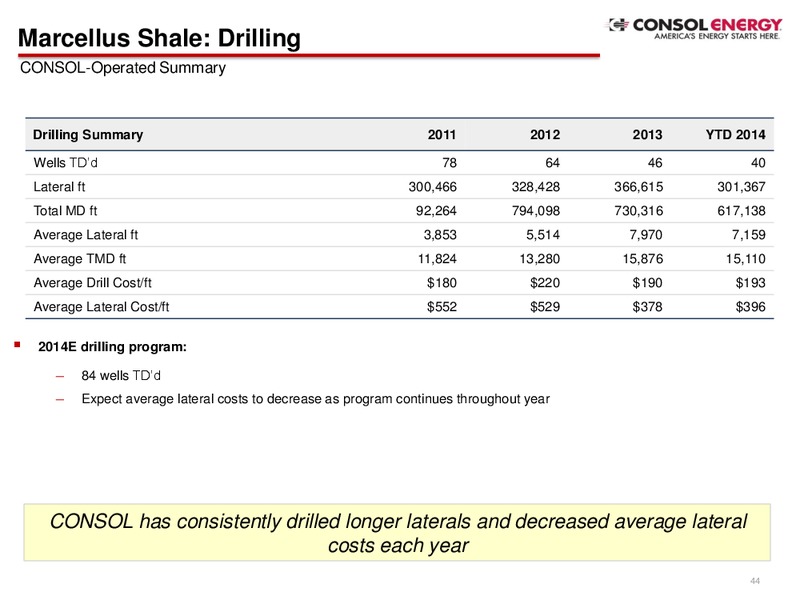Screen dimensions: 800x600
Task: Select average TMD value 15,110
Action: coord(746,259)
